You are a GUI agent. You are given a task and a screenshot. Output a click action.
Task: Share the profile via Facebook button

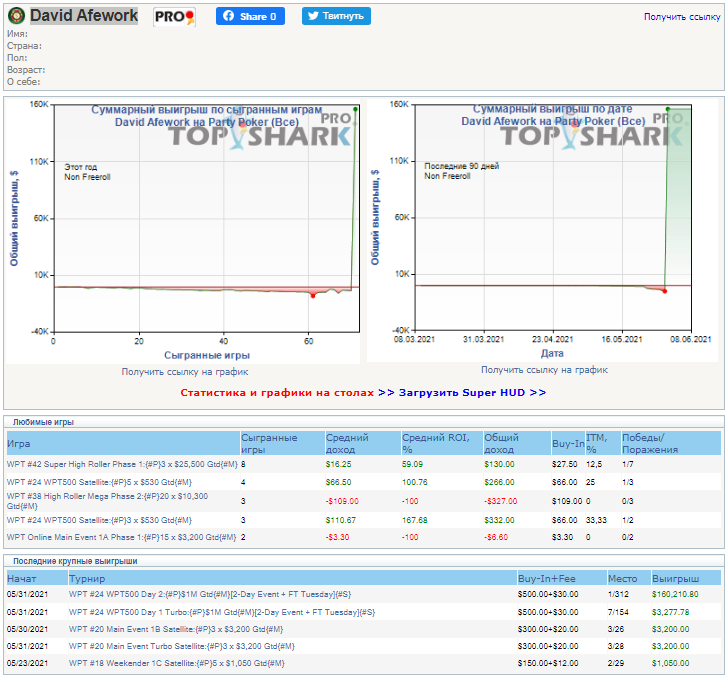coord(250,16)
